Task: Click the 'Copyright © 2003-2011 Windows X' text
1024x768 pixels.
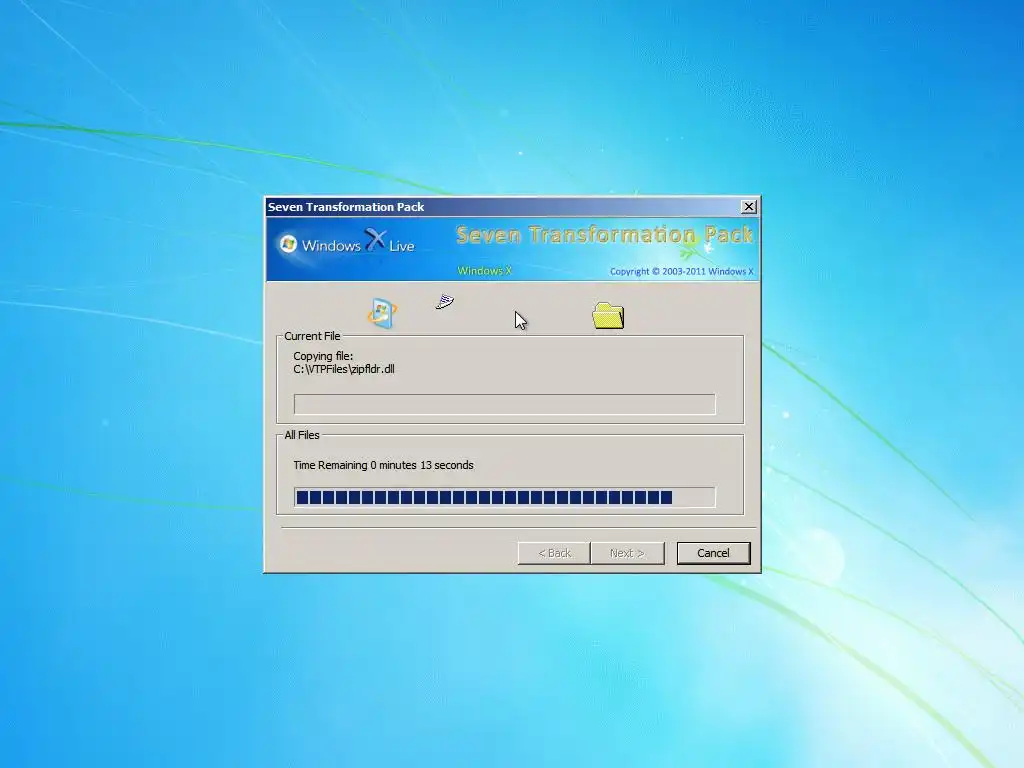Action: coord(681,271)
